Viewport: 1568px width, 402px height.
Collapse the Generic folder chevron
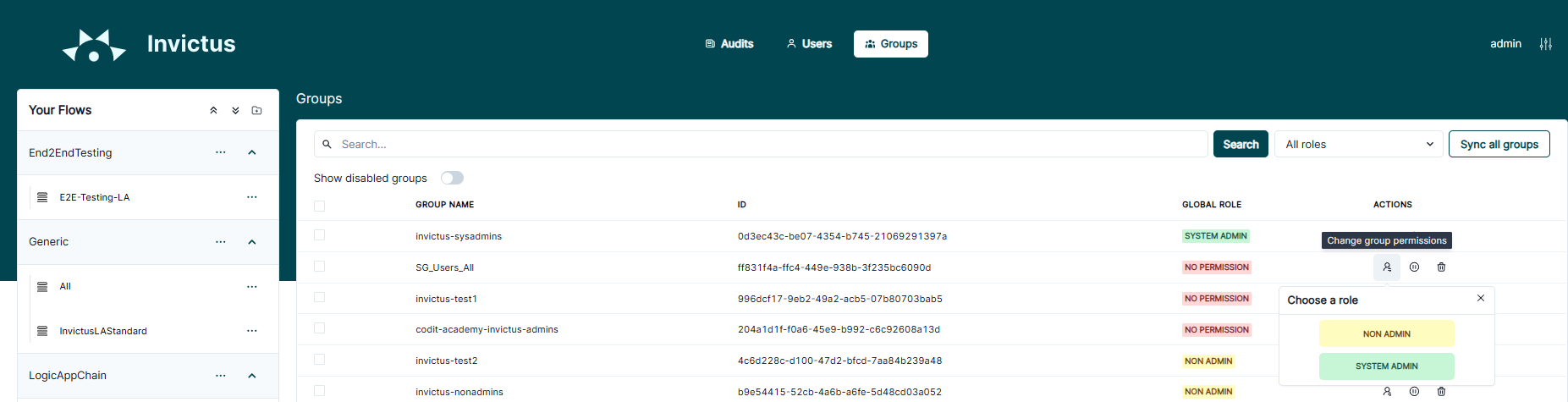pyautogui.click(x=251, y=242)
